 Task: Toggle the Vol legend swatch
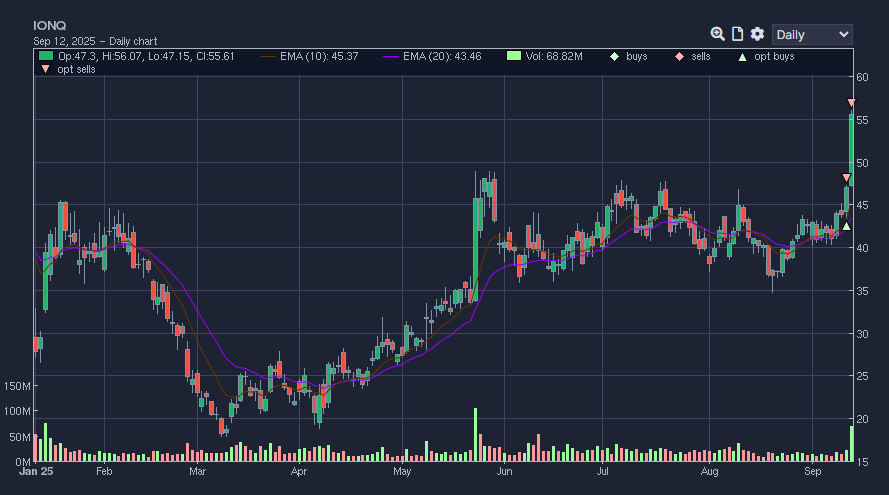pos(514,56)
